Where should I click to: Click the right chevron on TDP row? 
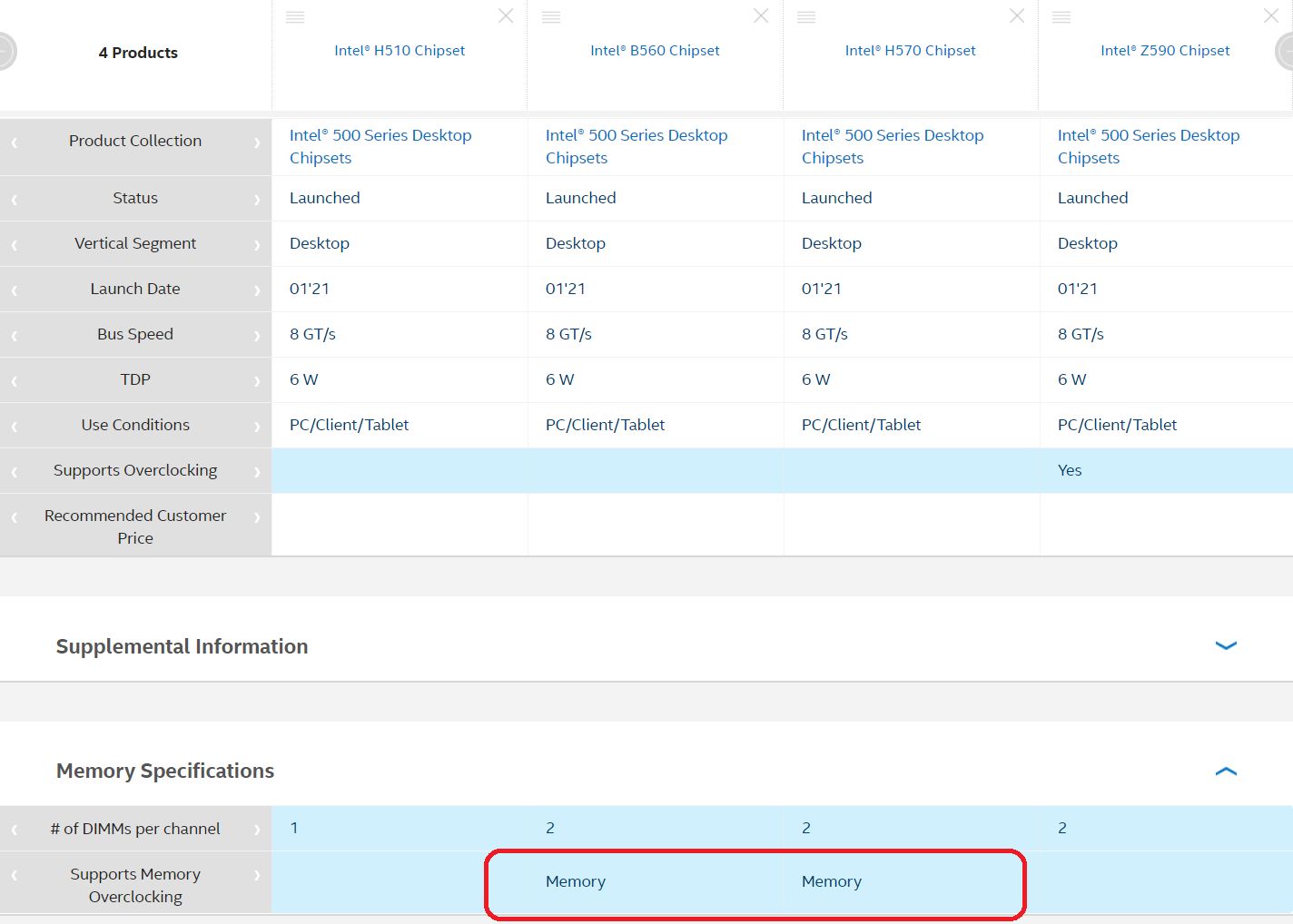[257, 381]
